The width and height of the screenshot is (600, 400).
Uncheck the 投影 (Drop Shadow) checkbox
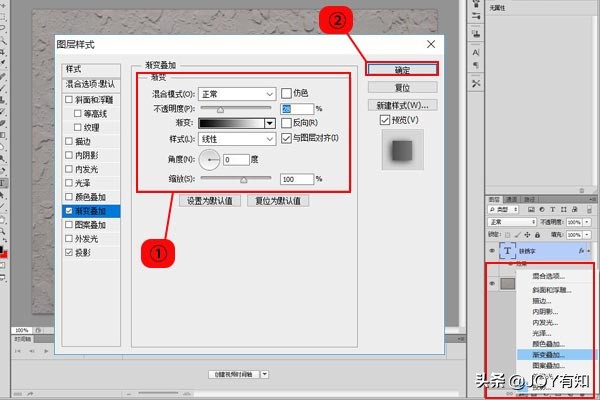point(69,252)
